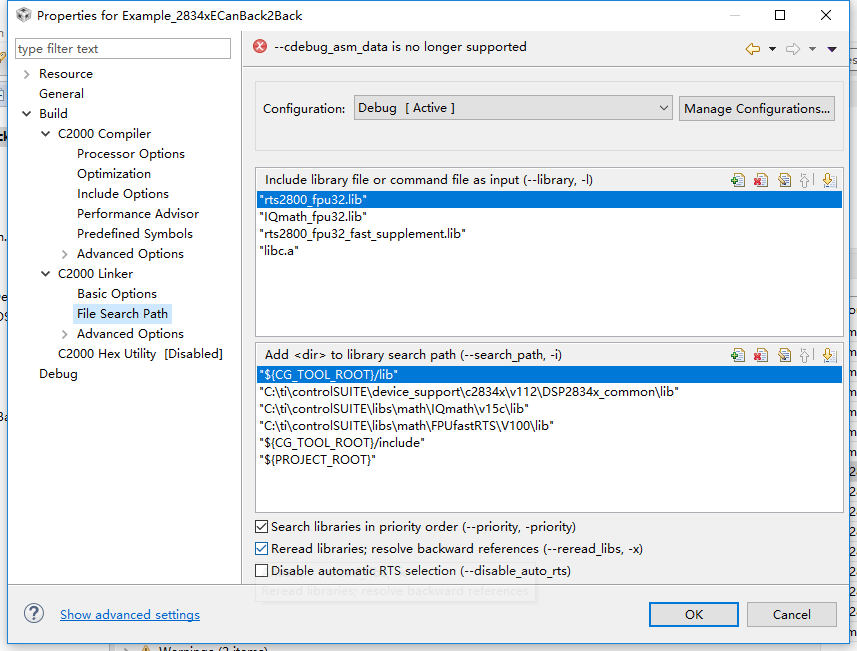Select Basic Options under C2000 Linker
The width and height of the screenshot is (857, 651).
coord(117,294)
